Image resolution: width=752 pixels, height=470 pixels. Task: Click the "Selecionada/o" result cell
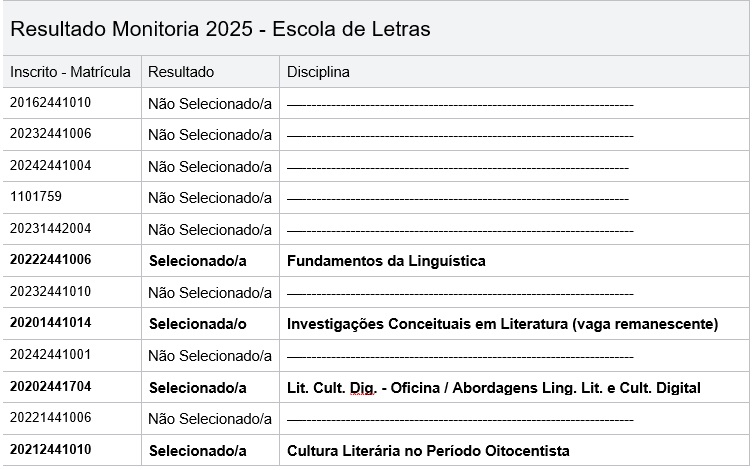coord(198,324)
